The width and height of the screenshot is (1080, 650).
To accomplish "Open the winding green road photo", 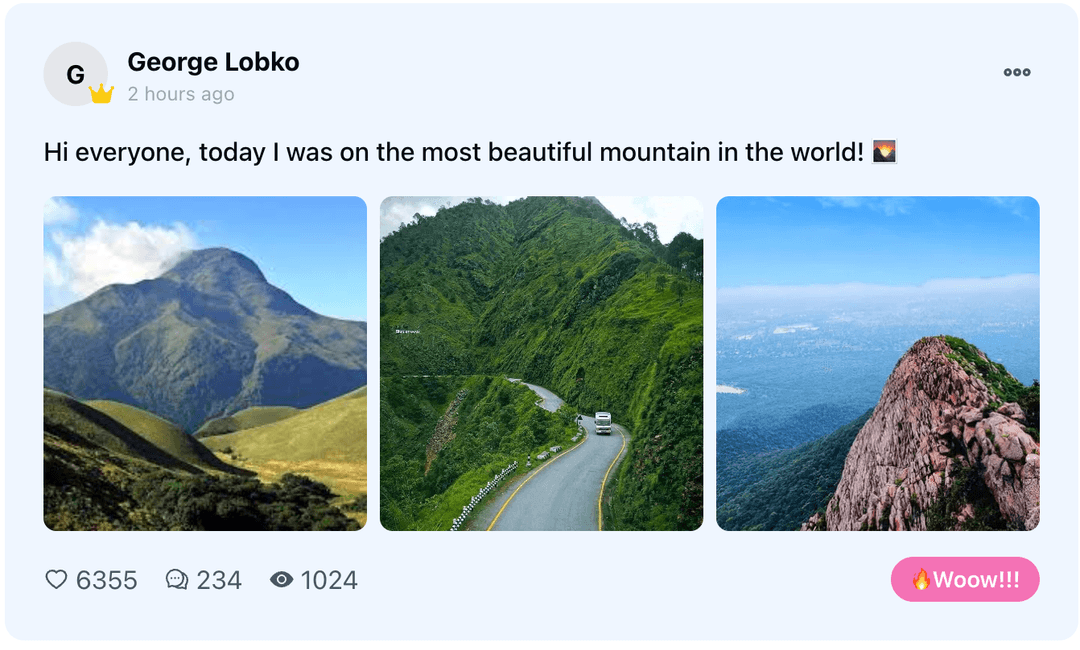I will coord(541,364).
